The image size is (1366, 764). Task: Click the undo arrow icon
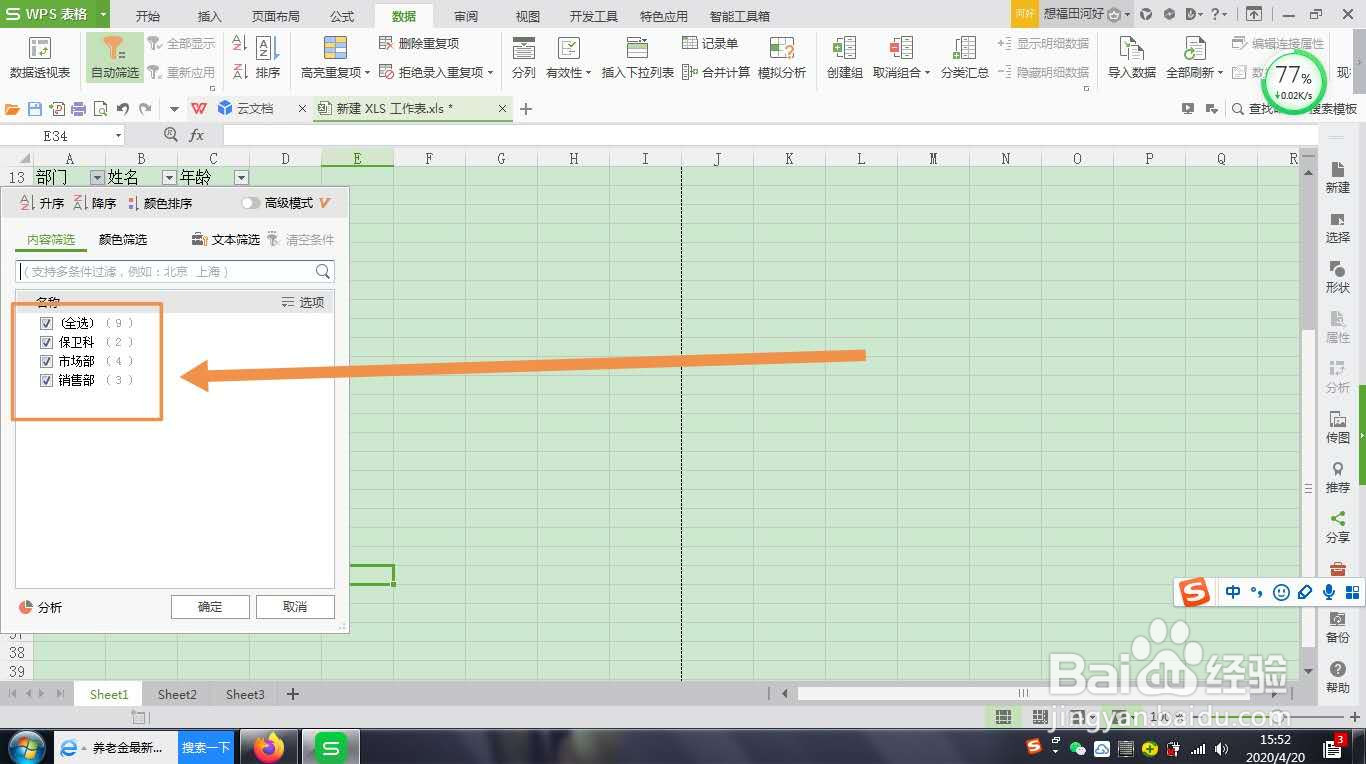(x=123, y=108)
